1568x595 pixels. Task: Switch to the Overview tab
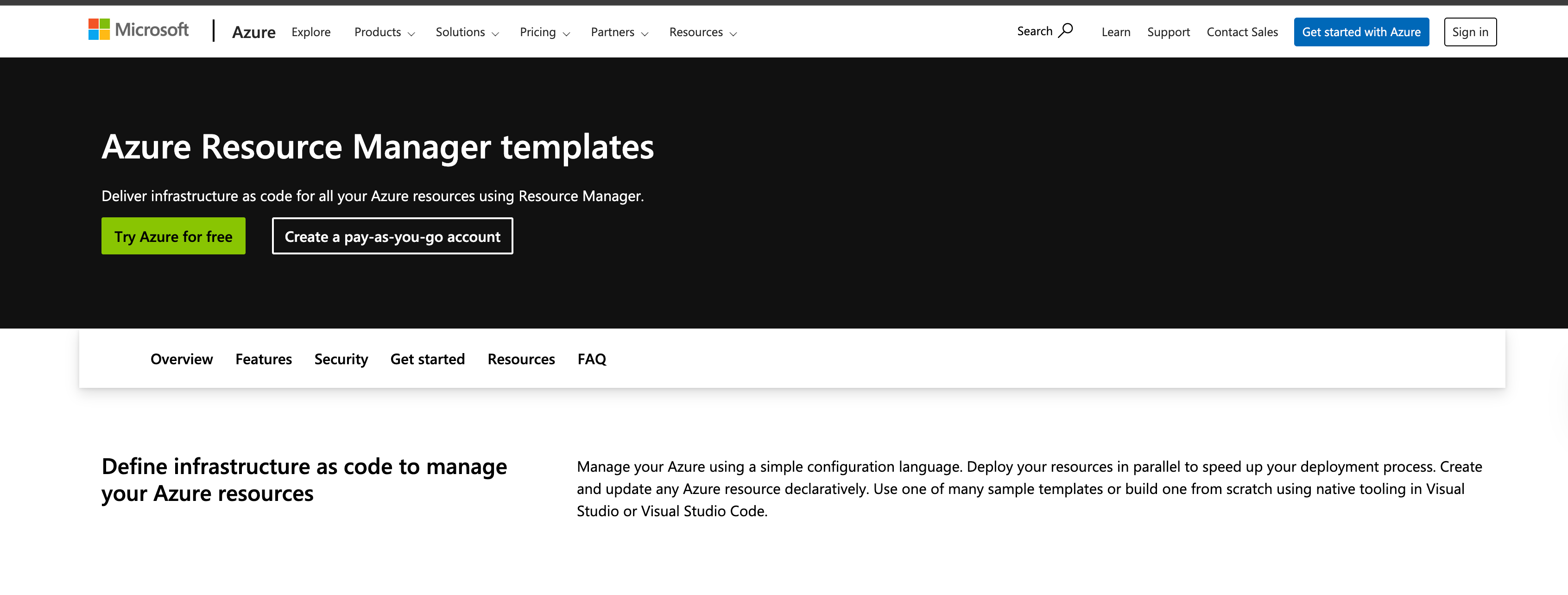181,359
